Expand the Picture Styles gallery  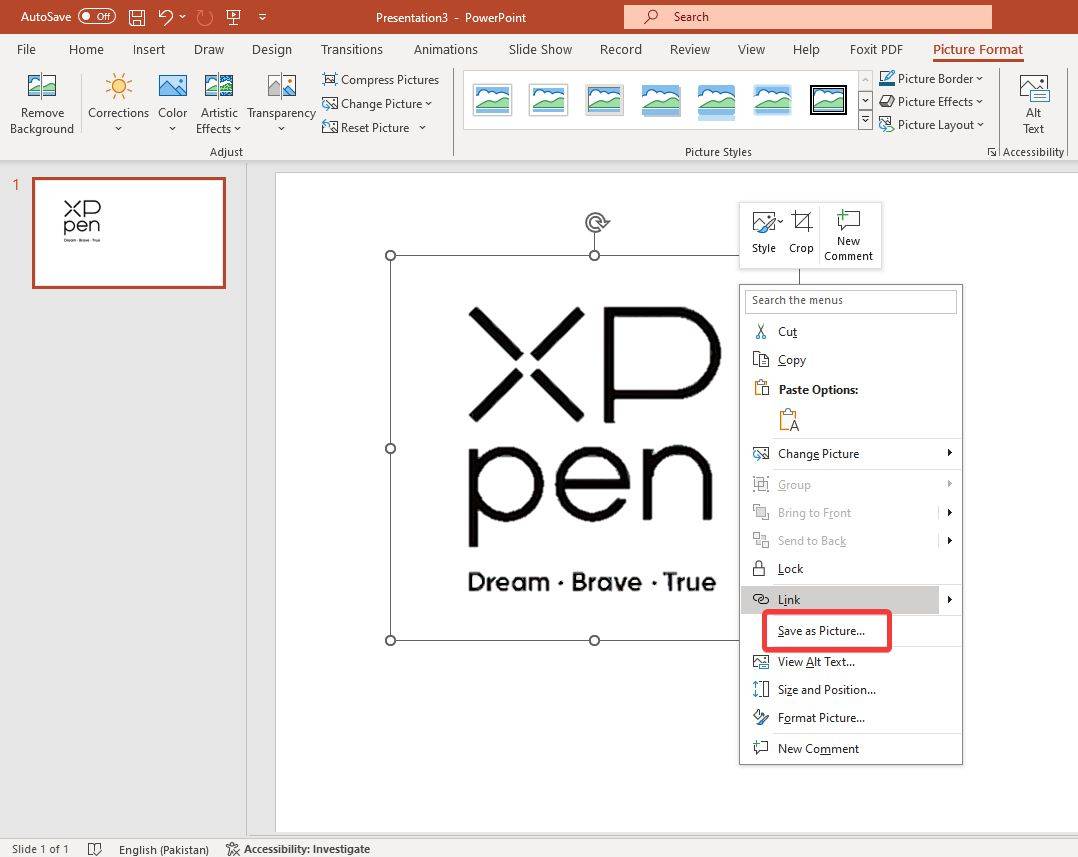[865, 122]
